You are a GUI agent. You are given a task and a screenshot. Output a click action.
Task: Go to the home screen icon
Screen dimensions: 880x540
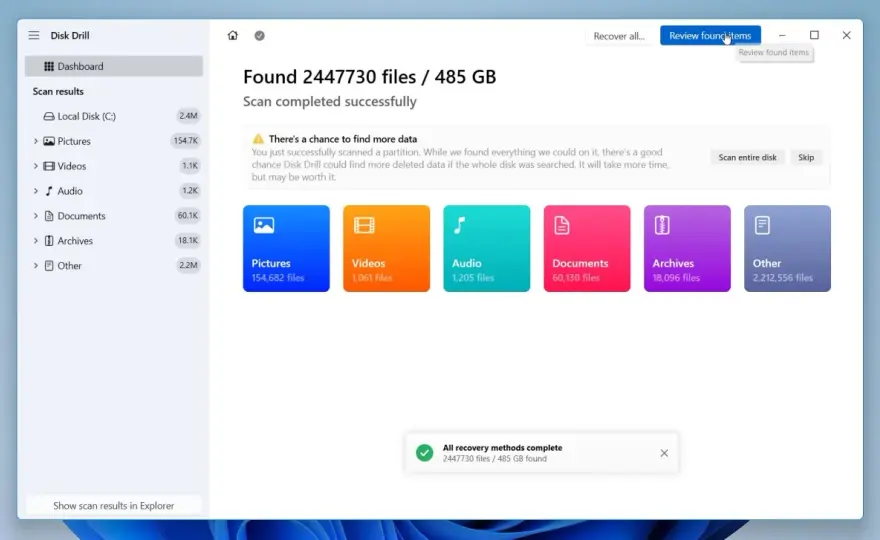pyautogui.click(x=232, y=35)
